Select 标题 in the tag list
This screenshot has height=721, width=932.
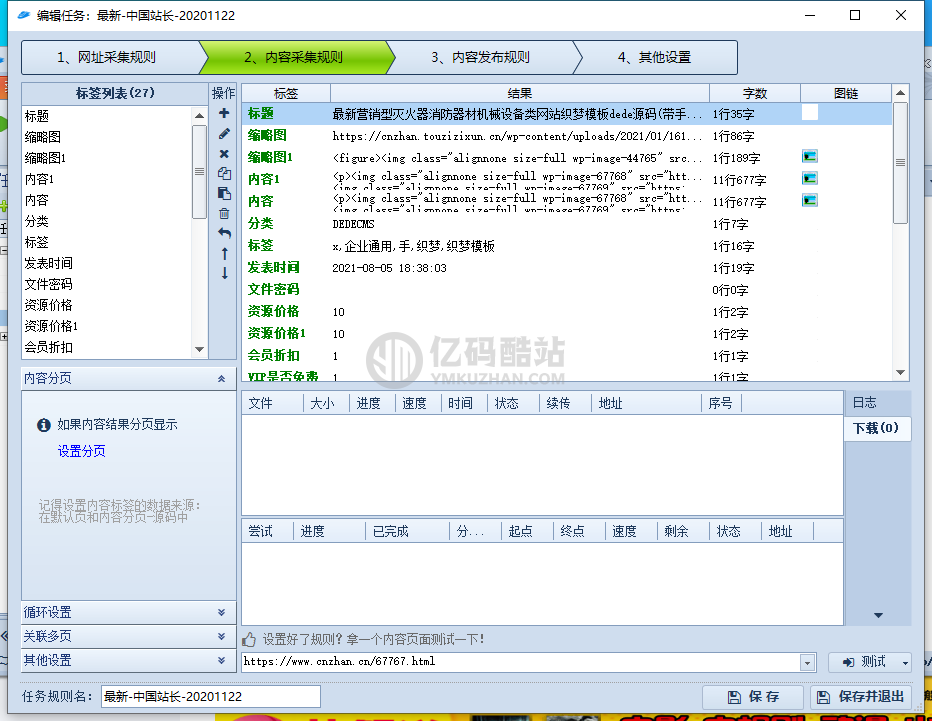pos(37,116)
